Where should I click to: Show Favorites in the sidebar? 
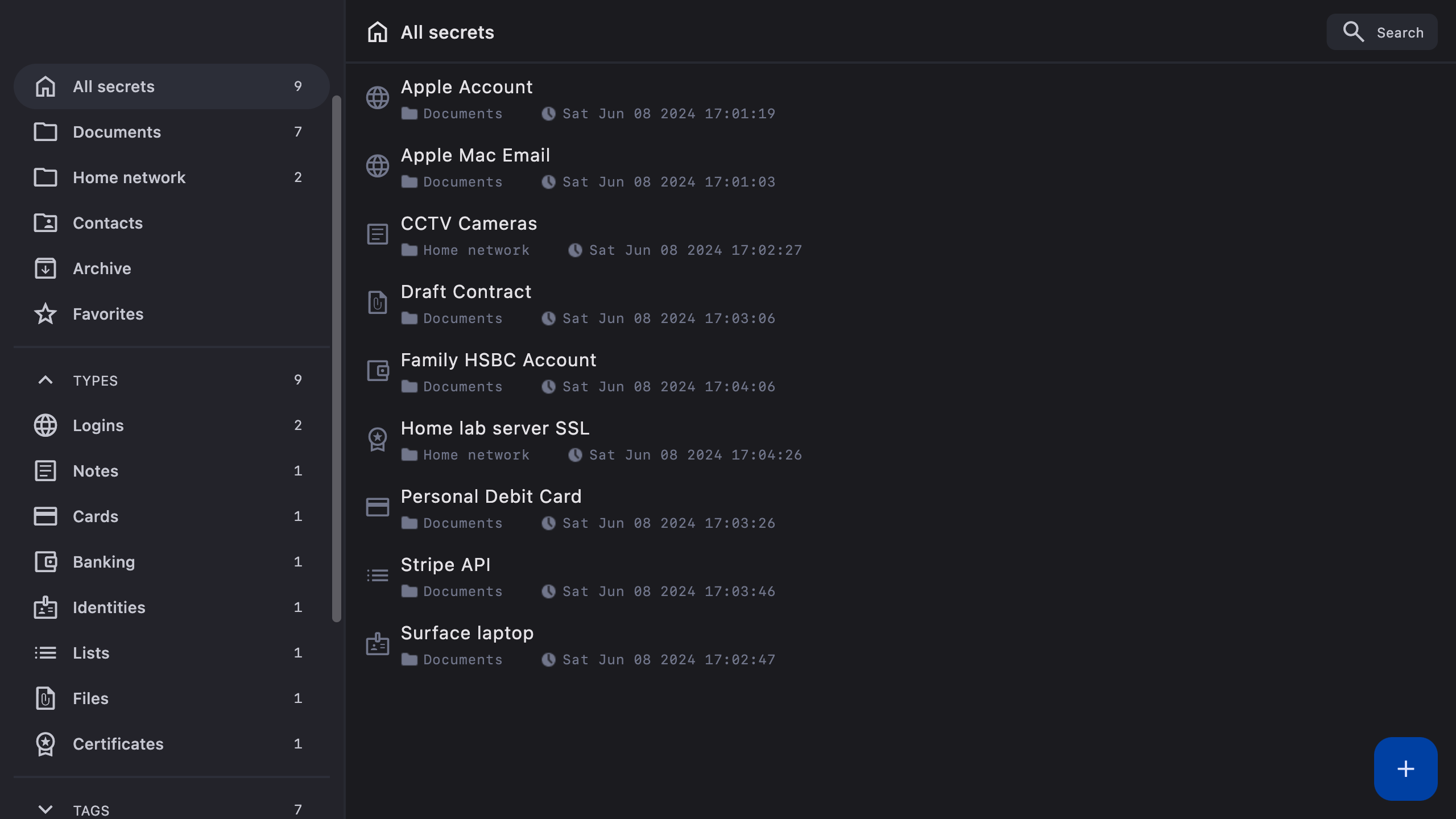[x=108, y=314]
